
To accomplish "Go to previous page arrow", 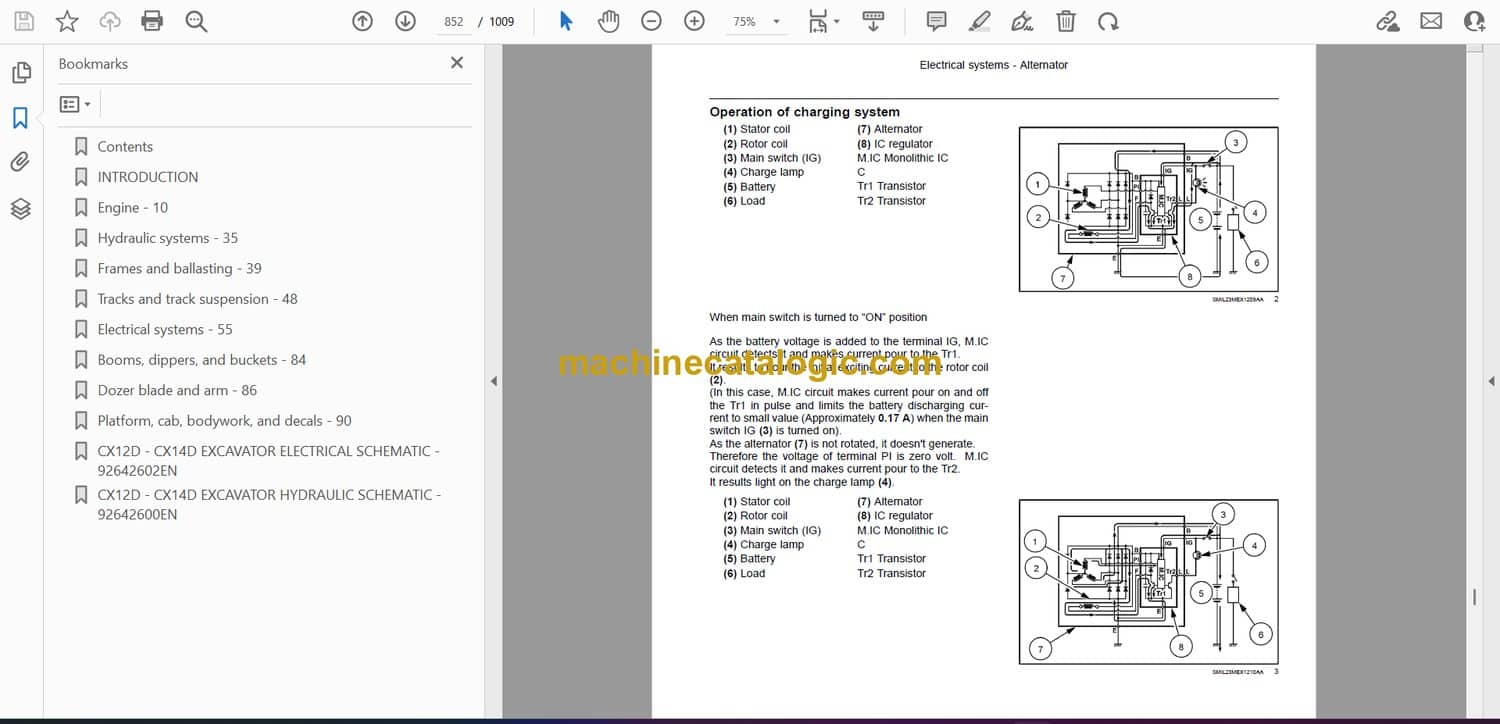I will click(362, 21).
